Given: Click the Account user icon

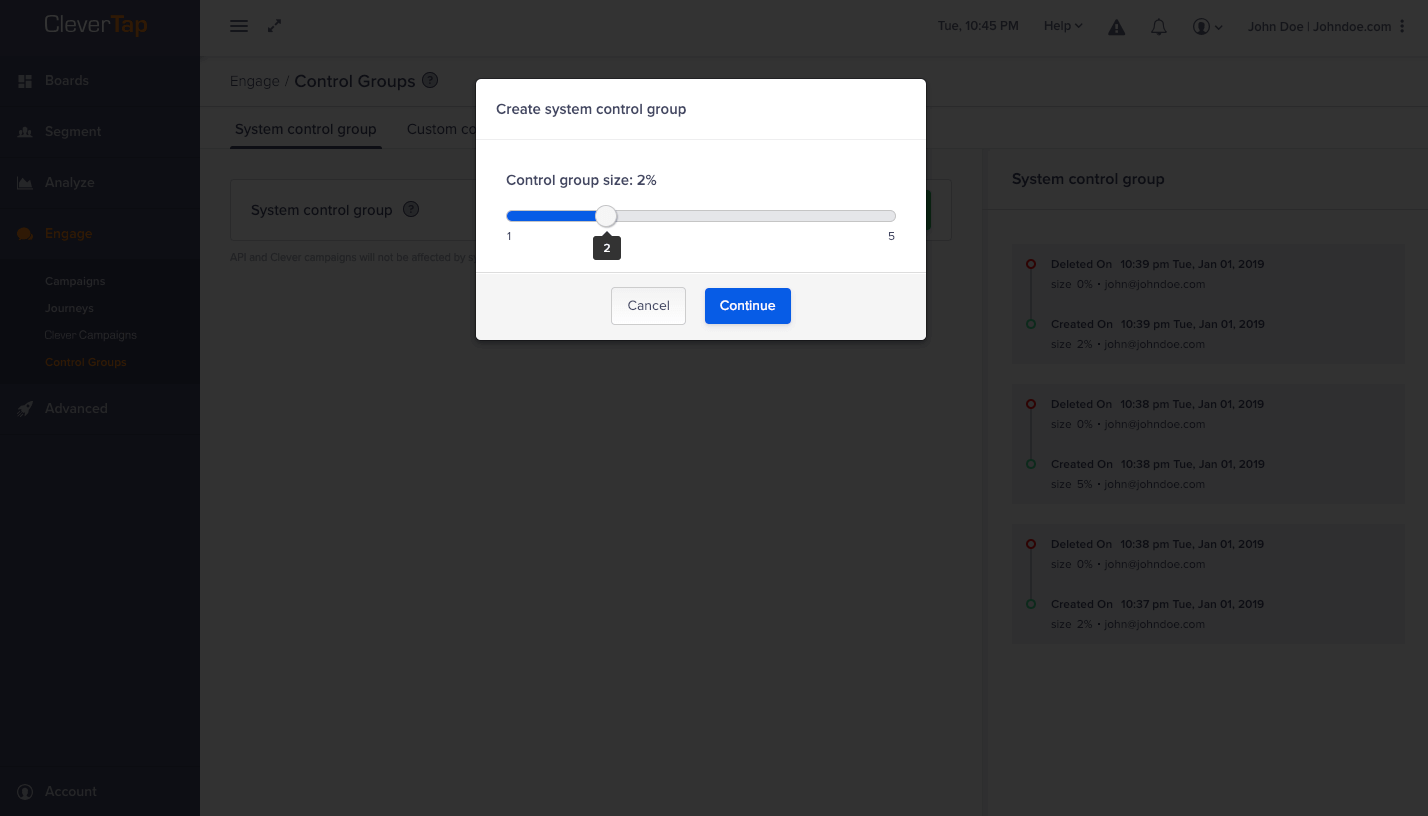Looking at the screenshot, I should (25, 792).
